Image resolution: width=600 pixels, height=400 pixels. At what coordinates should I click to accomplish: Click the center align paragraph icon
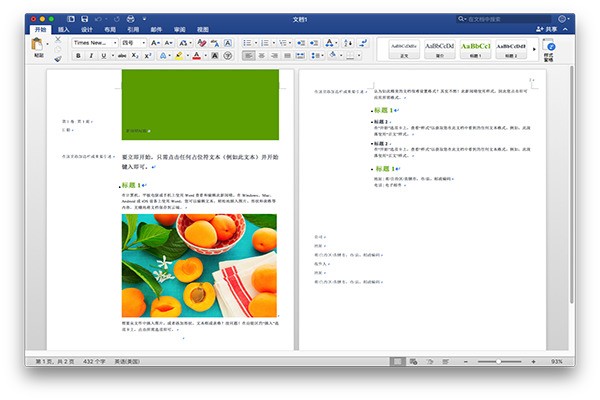point(260,57)
